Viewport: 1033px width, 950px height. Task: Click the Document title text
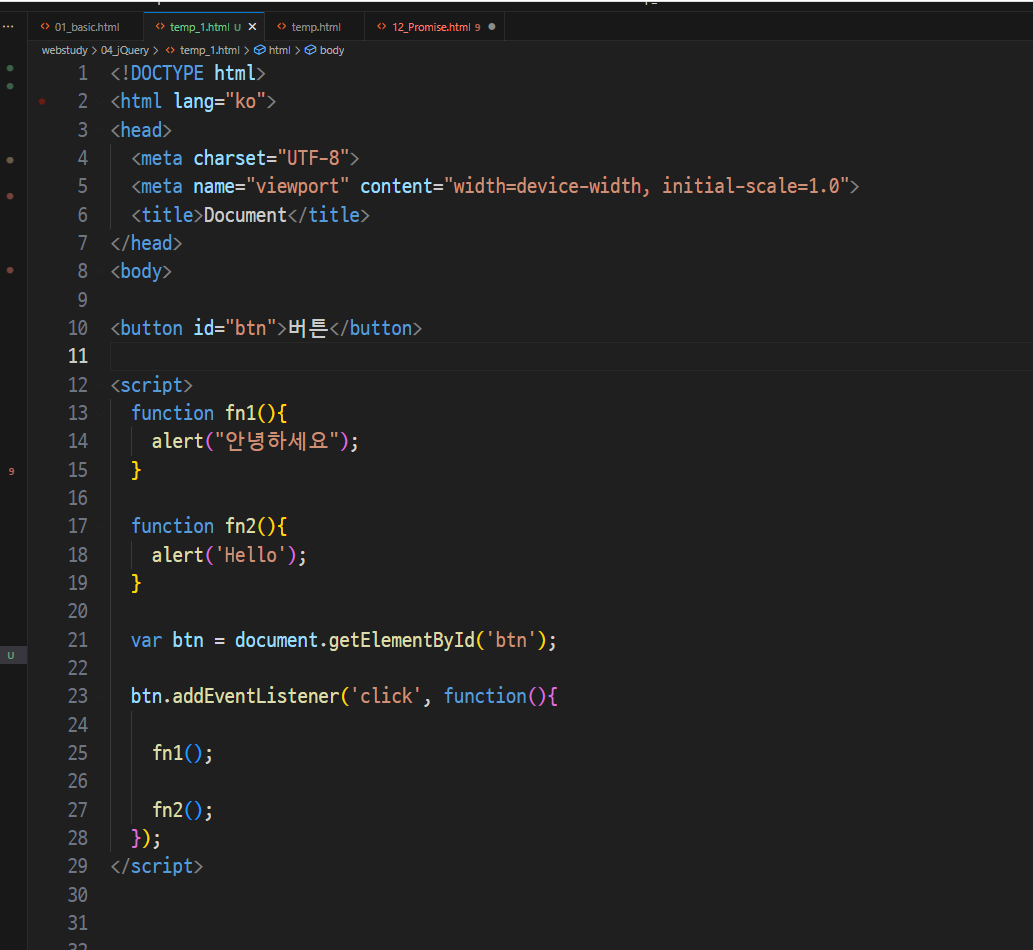point(245,215)
